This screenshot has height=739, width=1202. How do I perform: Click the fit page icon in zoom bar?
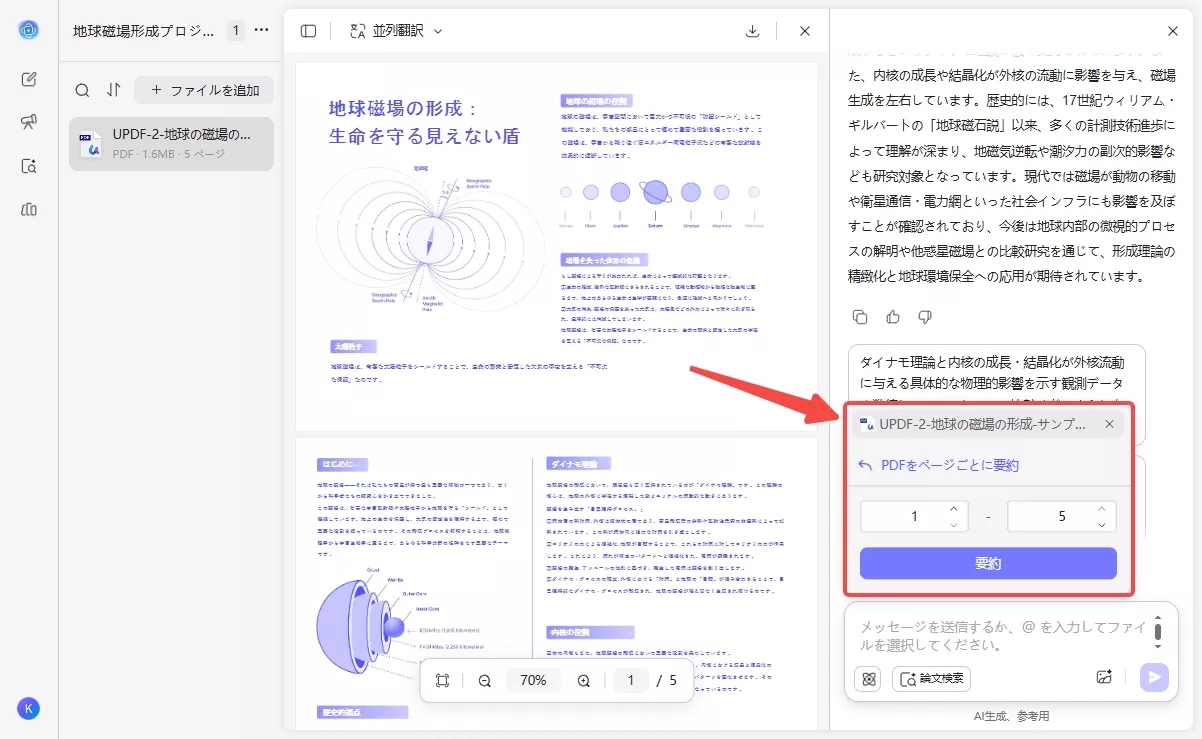[x=443, y=681]
